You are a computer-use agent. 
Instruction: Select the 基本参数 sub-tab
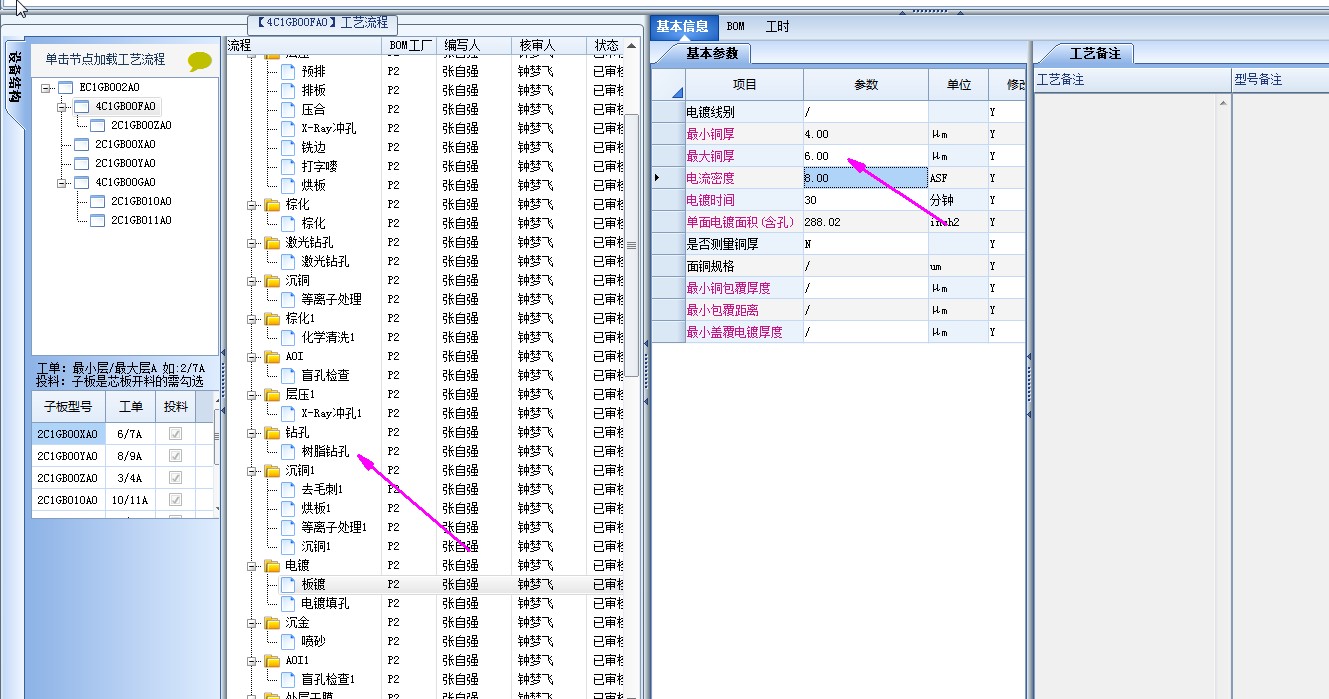pos(713,53)
